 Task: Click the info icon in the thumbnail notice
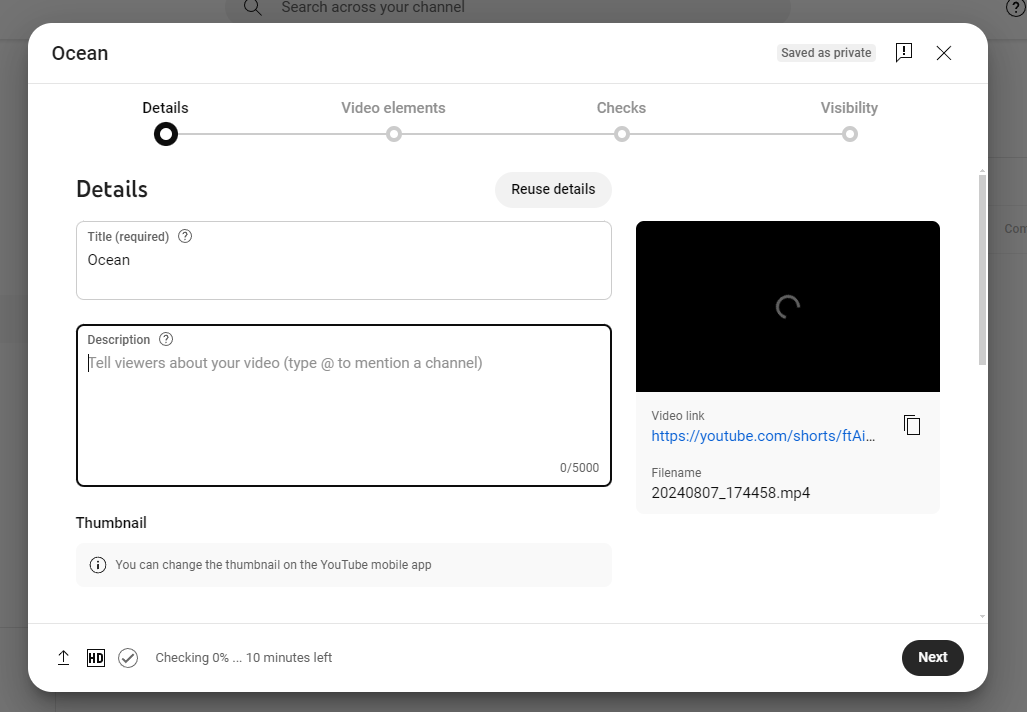tap(98, 565)
